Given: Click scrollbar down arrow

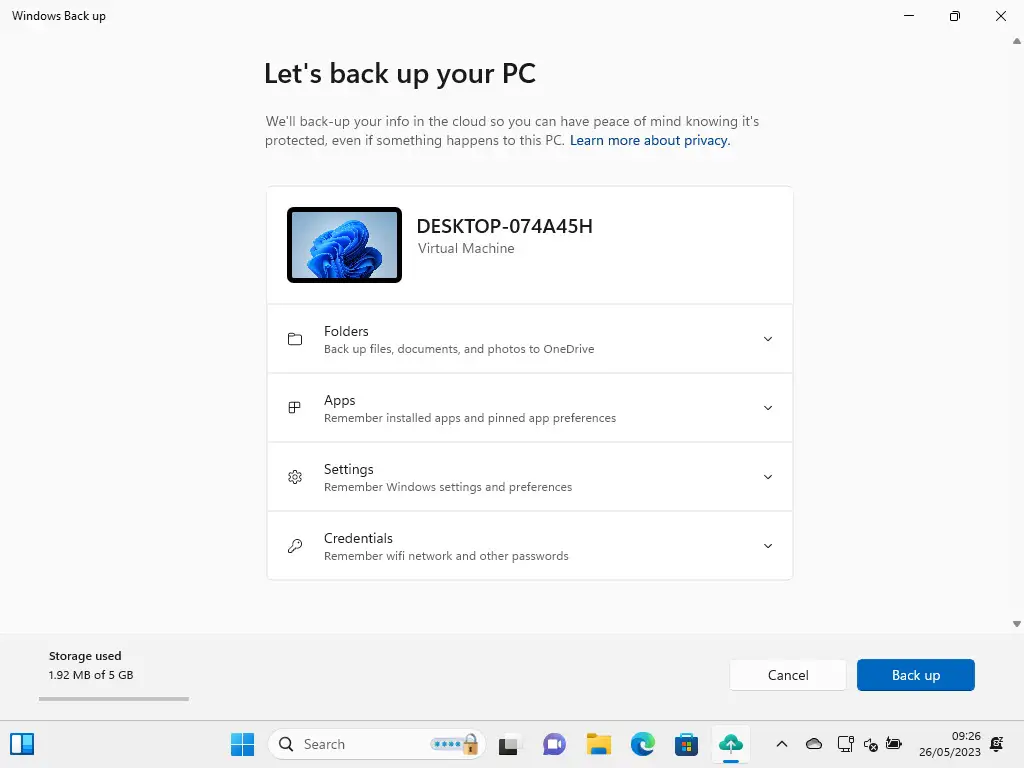Looking at the screenshot, I should [x=1016, y=624].
